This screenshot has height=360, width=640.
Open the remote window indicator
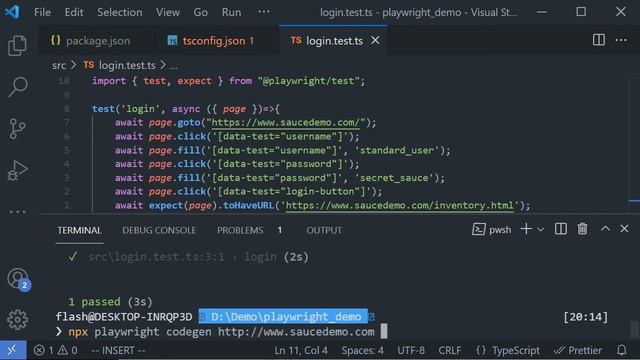tap(13, 350)
